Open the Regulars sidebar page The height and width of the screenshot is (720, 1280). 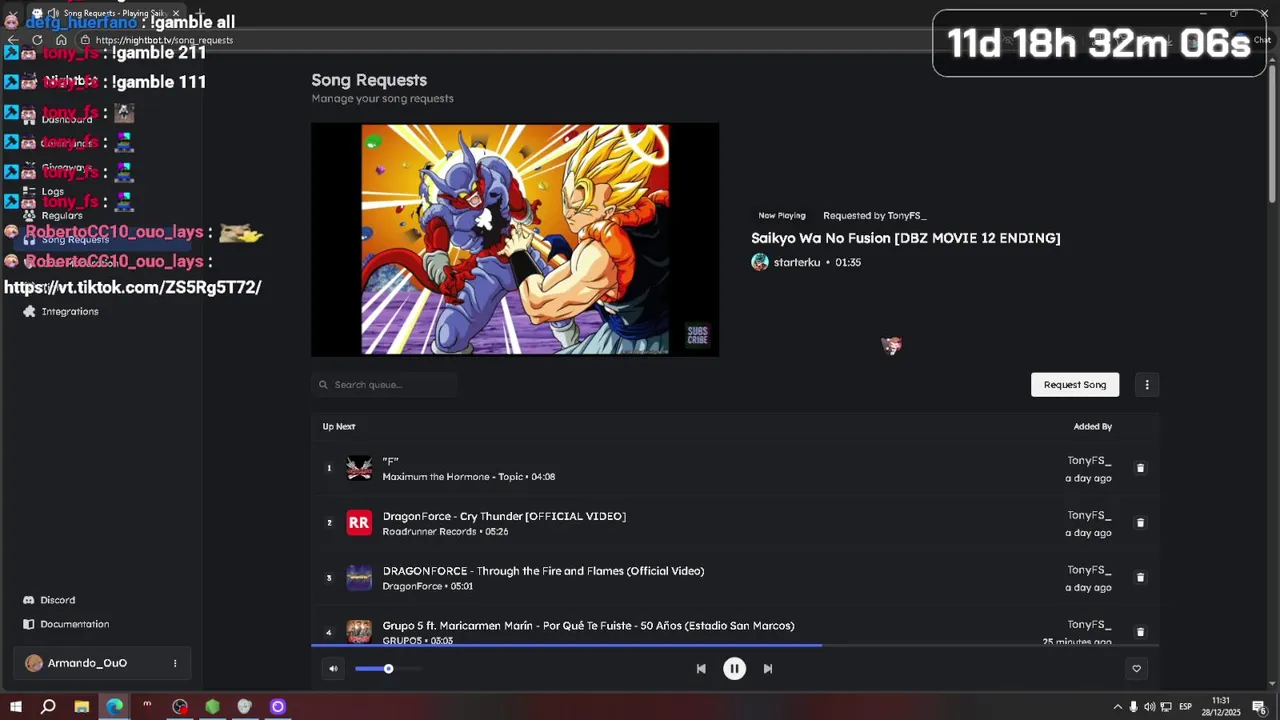point(62,216)
